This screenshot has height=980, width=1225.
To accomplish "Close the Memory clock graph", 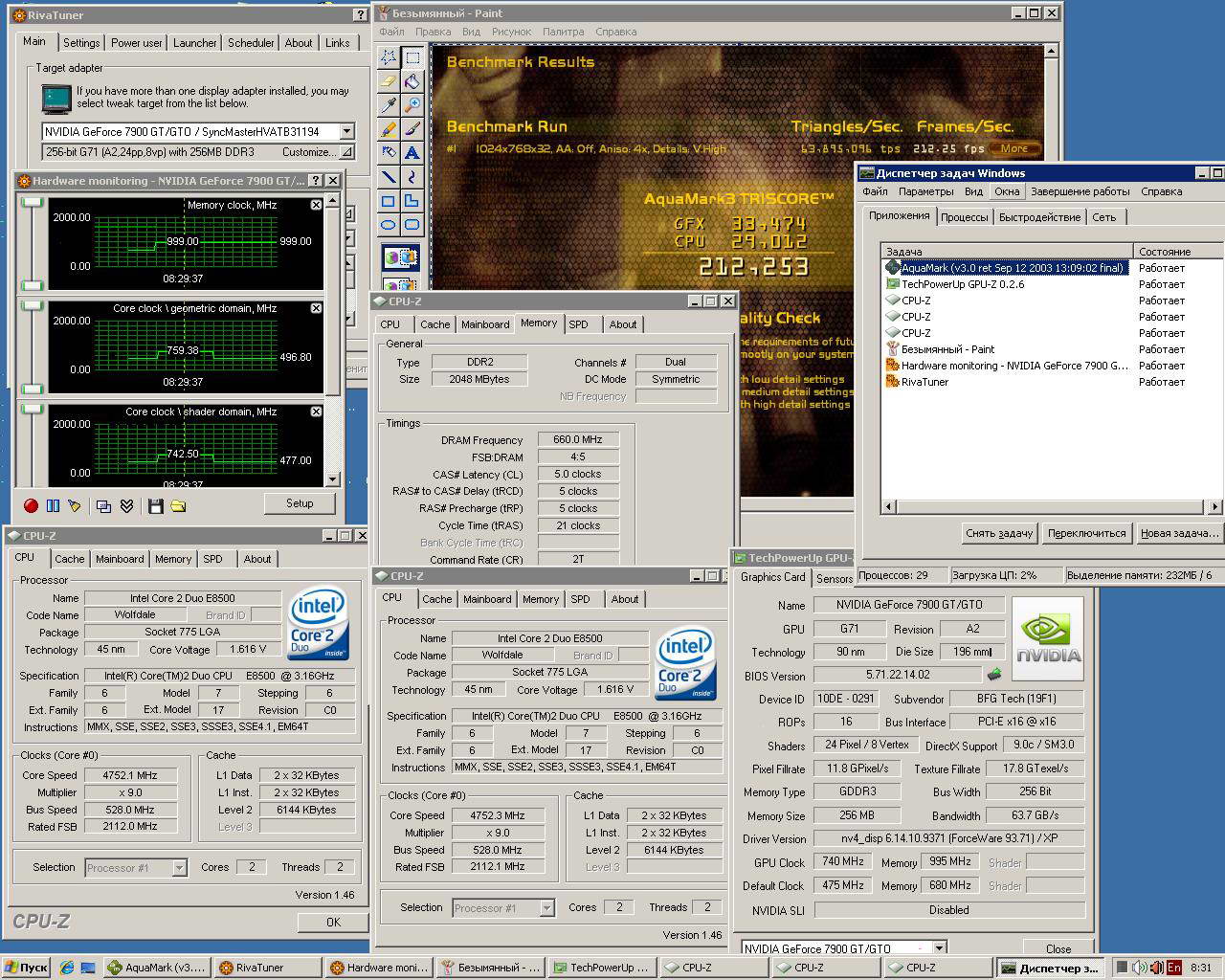I will click(x=316, y=205).
